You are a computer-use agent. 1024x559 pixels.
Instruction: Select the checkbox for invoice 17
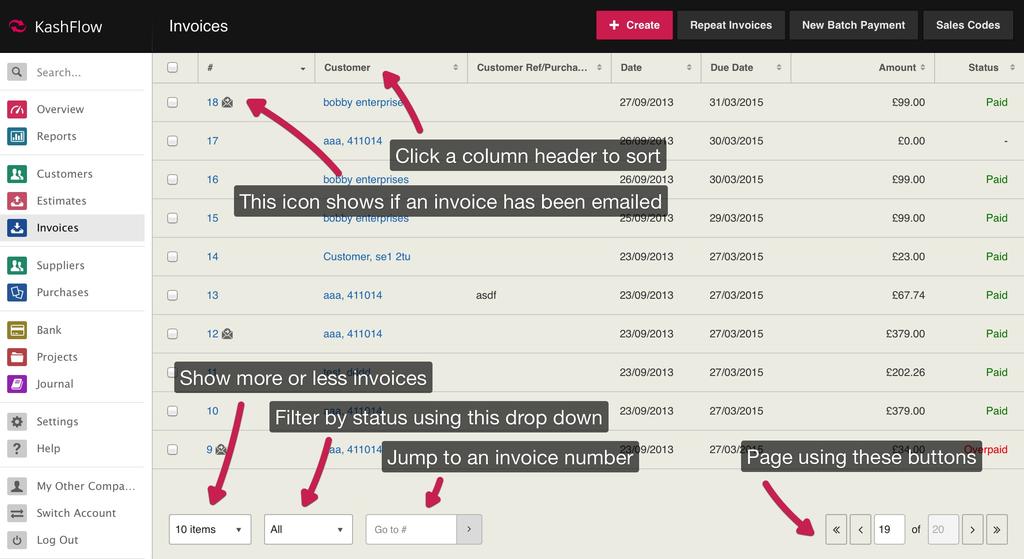pos(172,141)
